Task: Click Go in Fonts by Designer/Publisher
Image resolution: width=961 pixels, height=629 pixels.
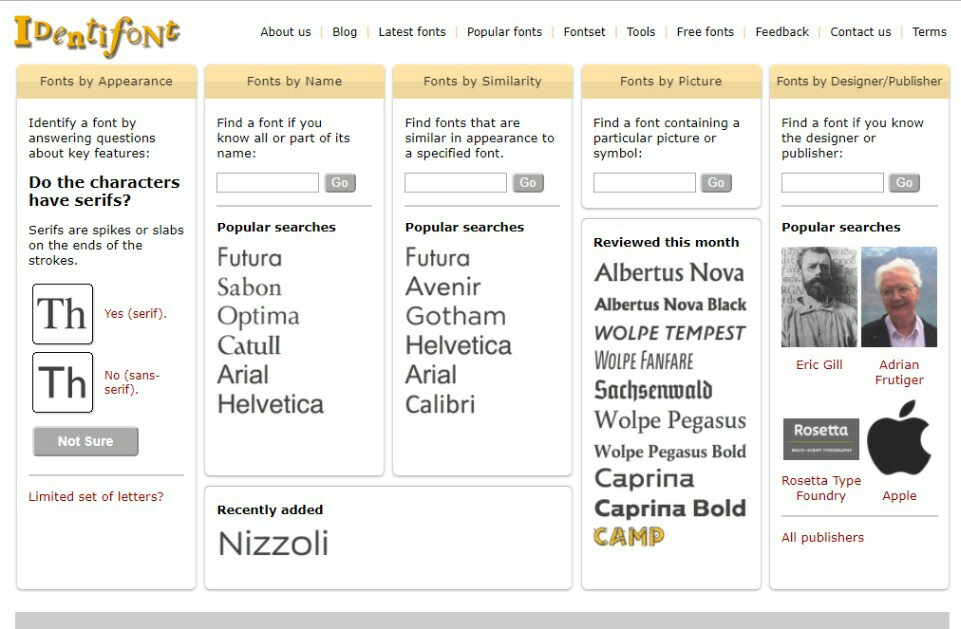Action: tap(905, 183)
